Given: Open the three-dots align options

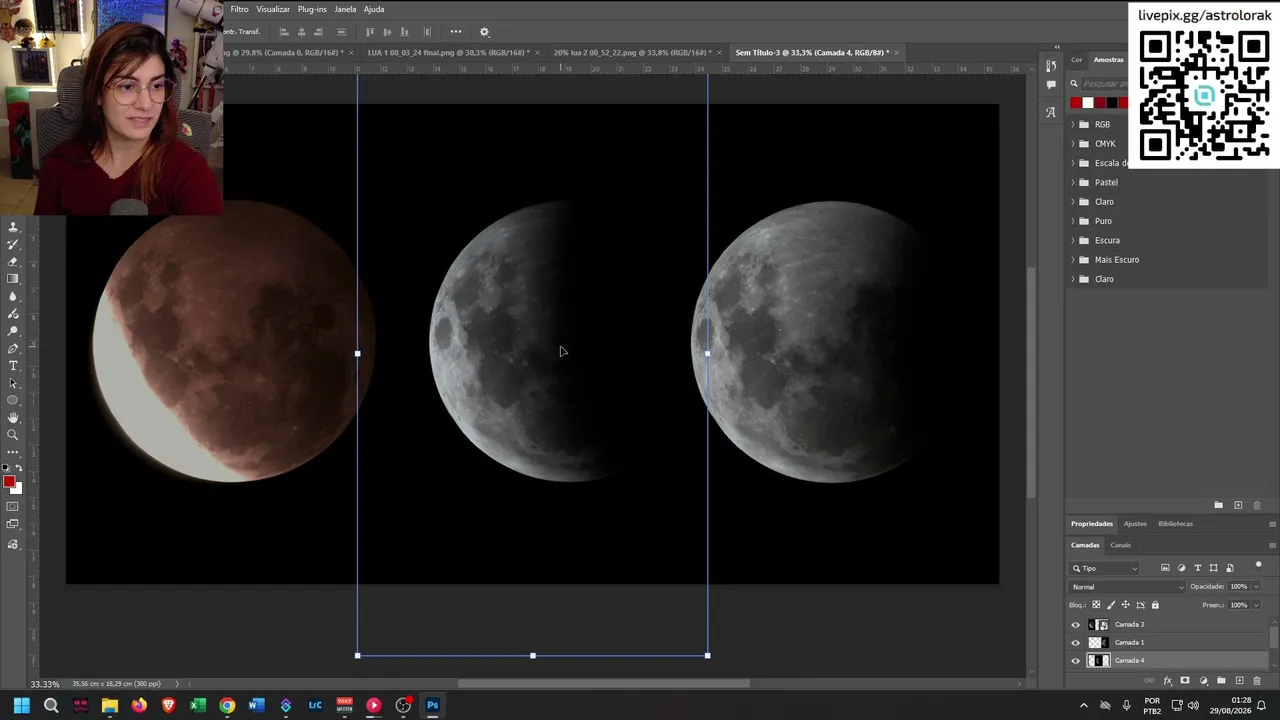Looking at the screenshot, I should coord(456,32).
